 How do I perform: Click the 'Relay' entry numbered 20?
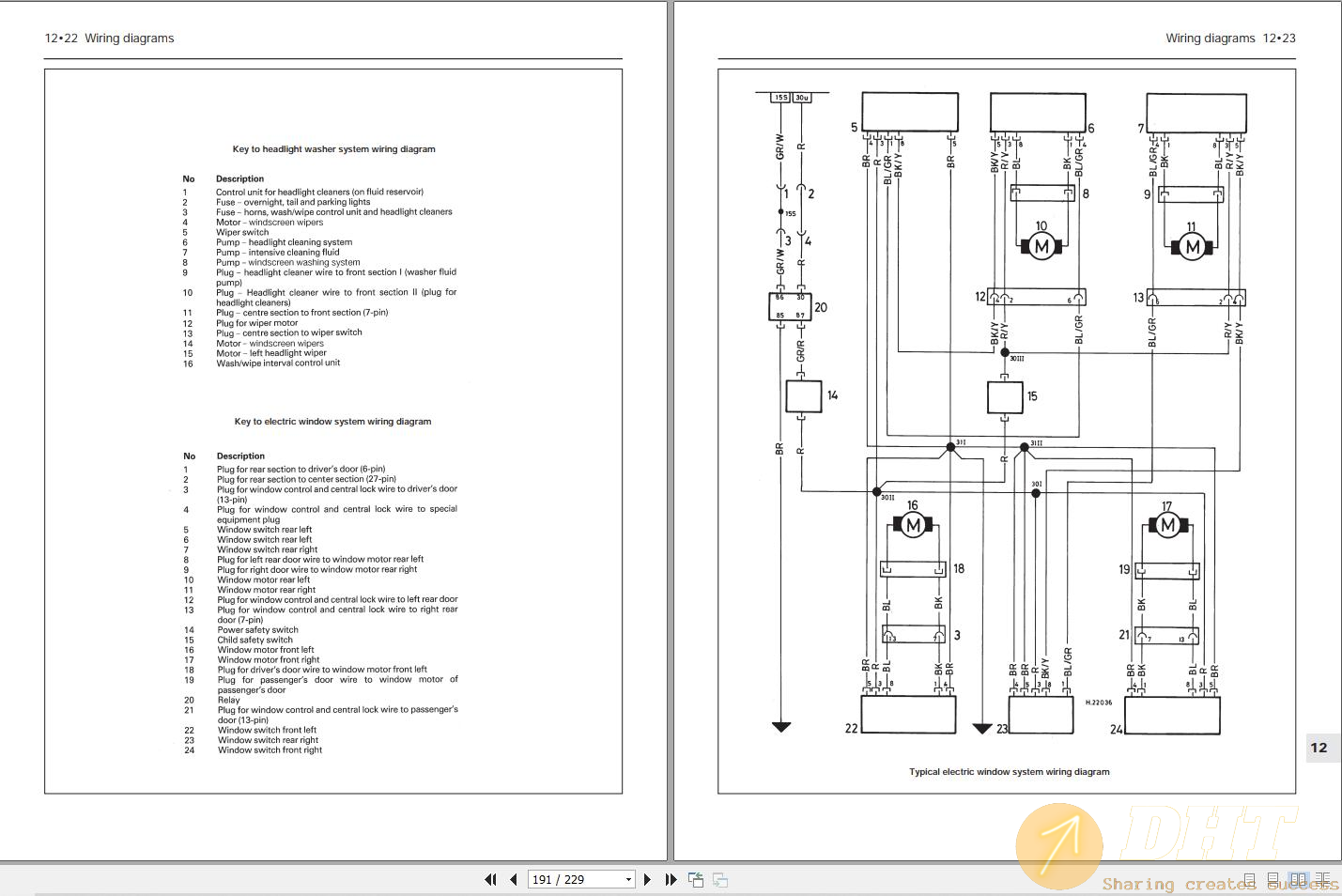pyautogui.click(x=229, y=700)
